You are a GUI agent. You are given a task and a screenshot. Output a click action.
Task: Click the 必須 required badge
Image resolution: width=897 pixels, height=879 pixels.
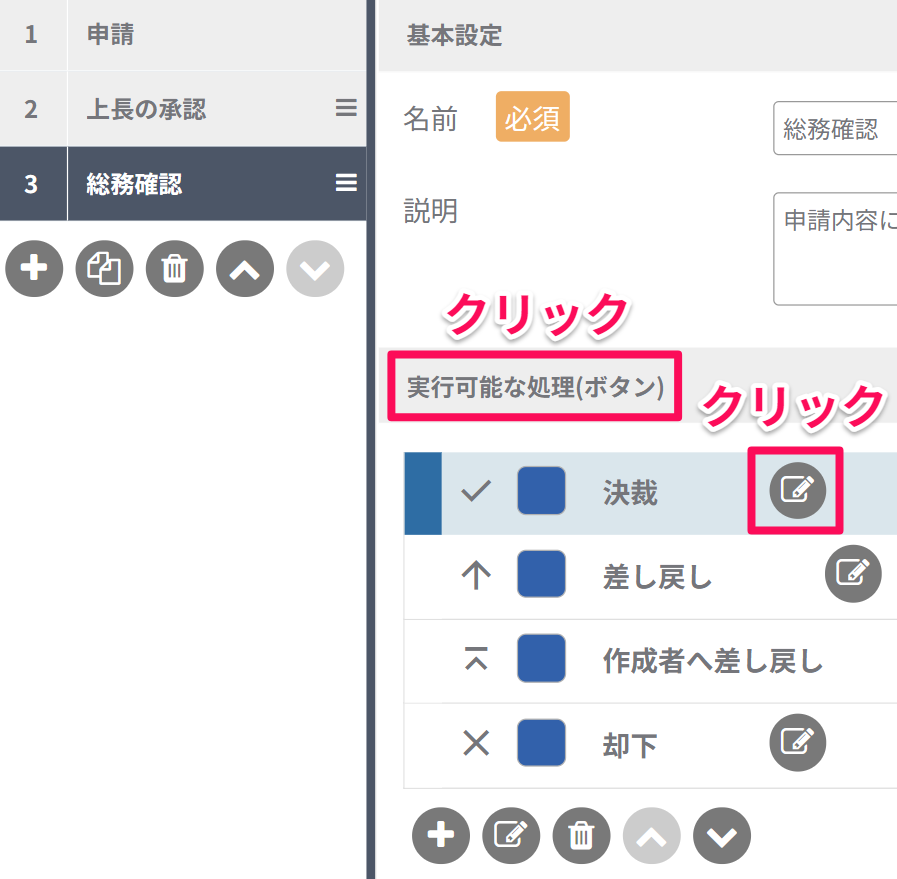pos(533,116)
